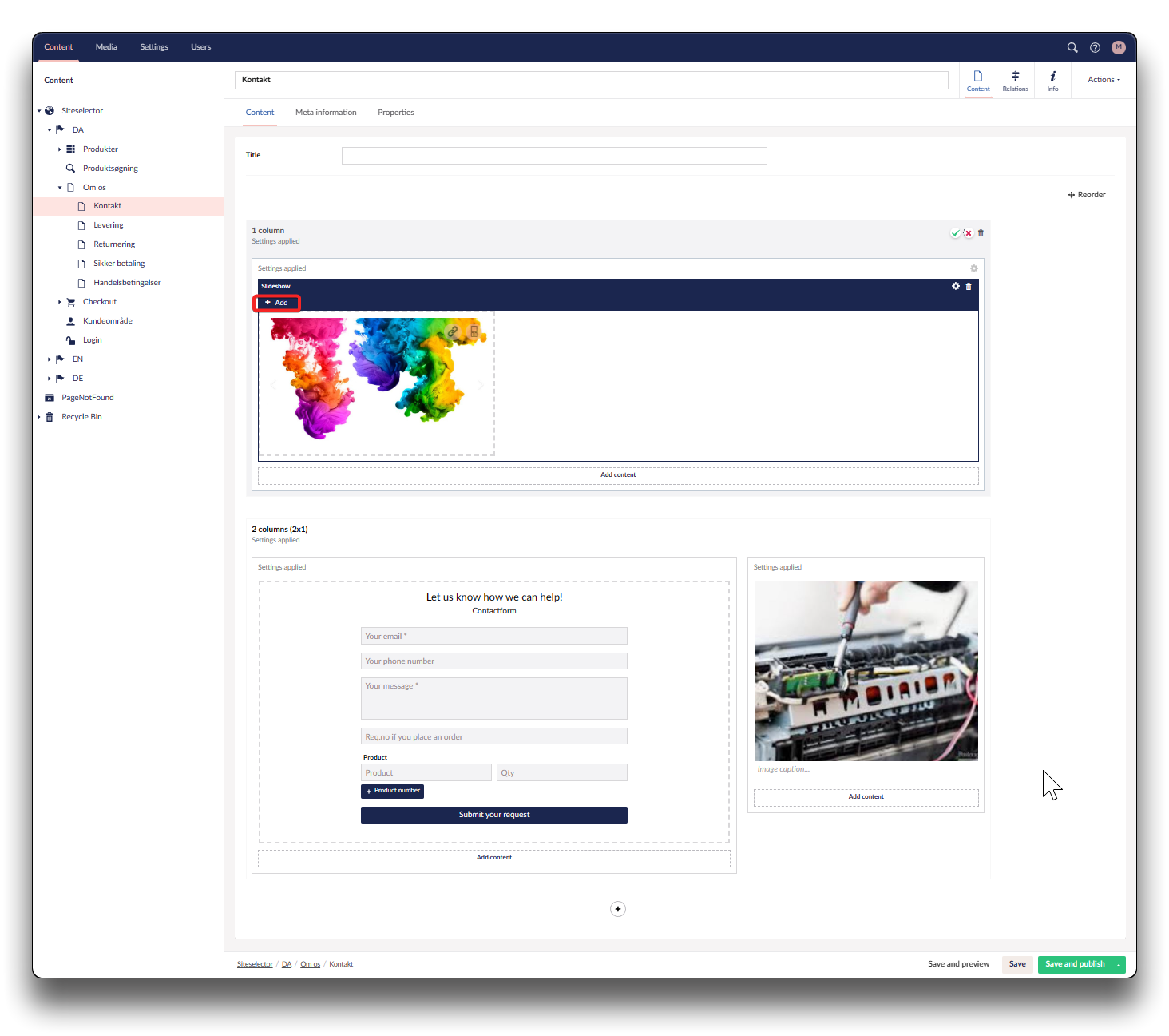Screen dimensions: 1169x1036
Task: Click into the Title input field
Action: pos(554,156)
